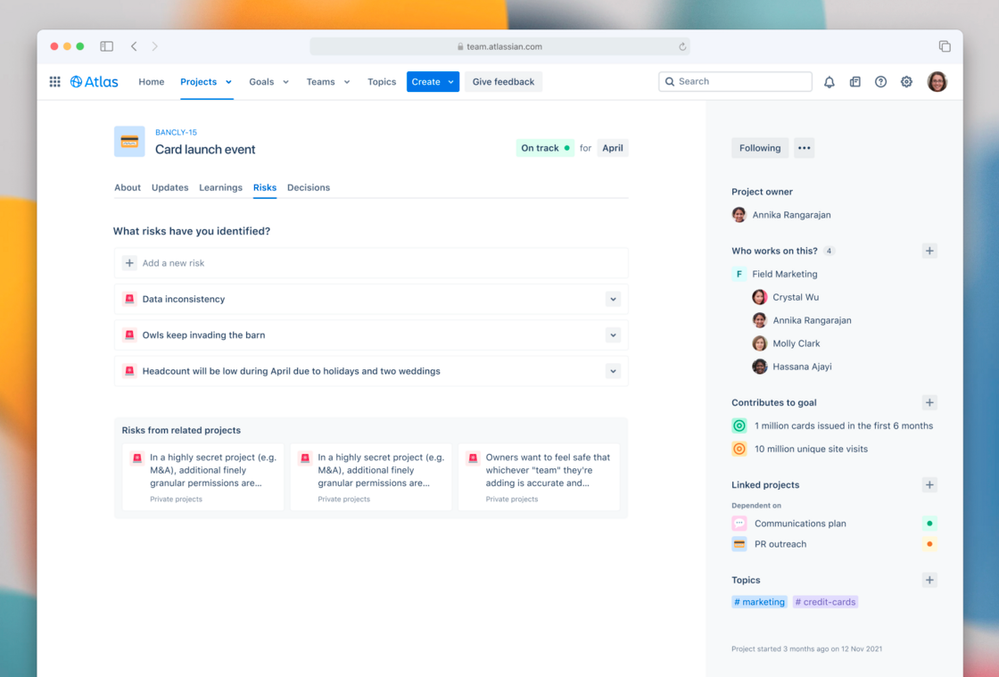Add a topic with the Topics plus icon
Image resolution: width=999 pixels, height=677 pixels.
click(930, 580)
